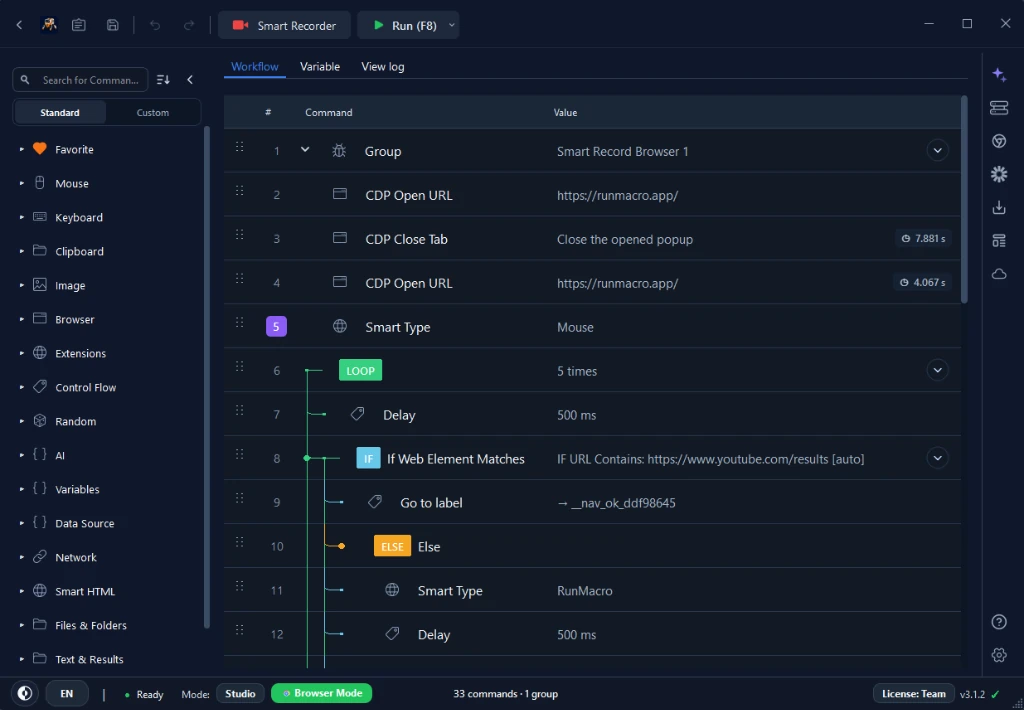Click the bug icon on the Group row
The width and height of the screenshot is (1024, 710).
click(338, 151)
